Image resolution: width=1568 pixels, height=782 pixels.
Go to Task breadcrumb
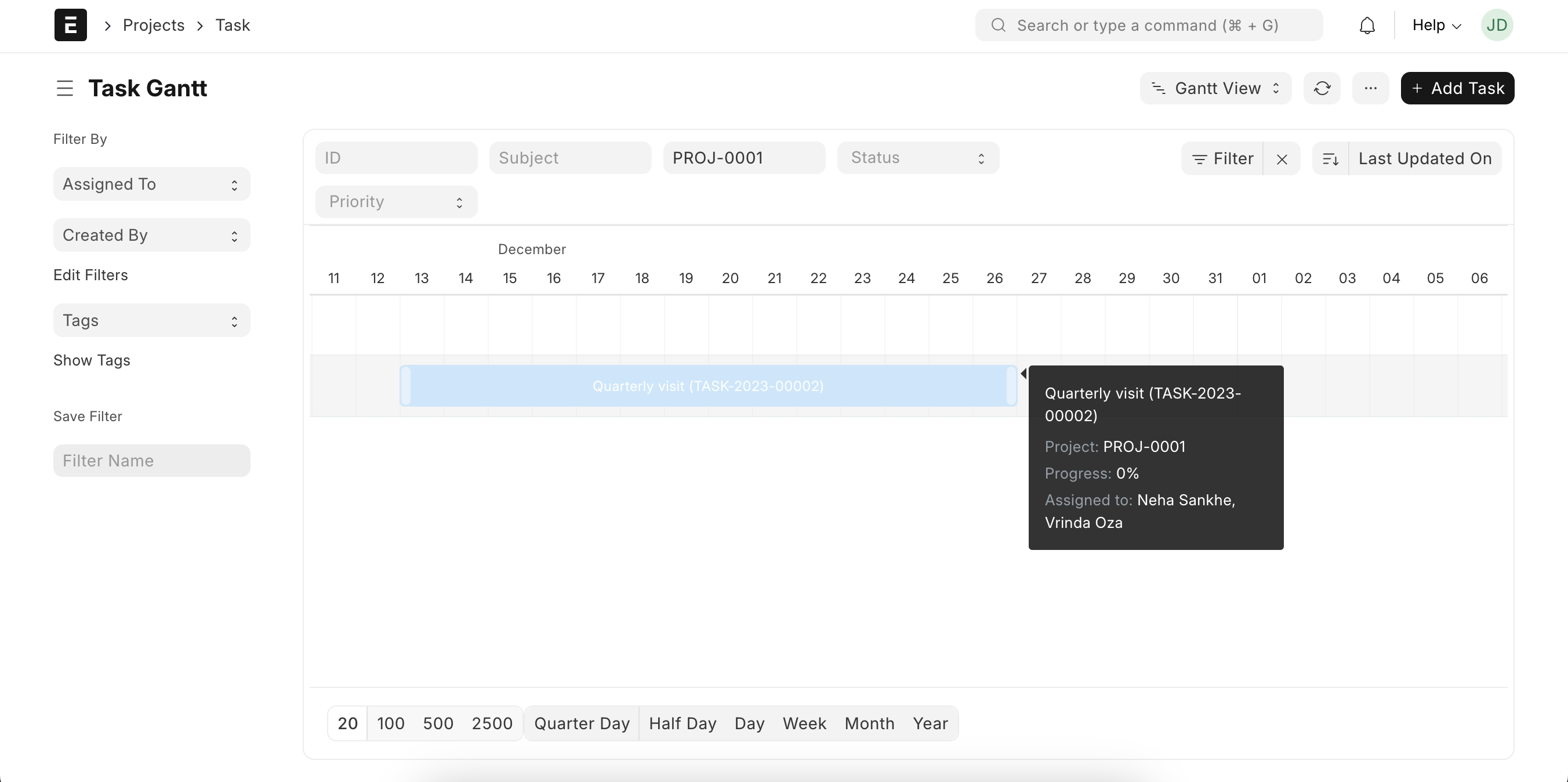click(x=233, y=25)
